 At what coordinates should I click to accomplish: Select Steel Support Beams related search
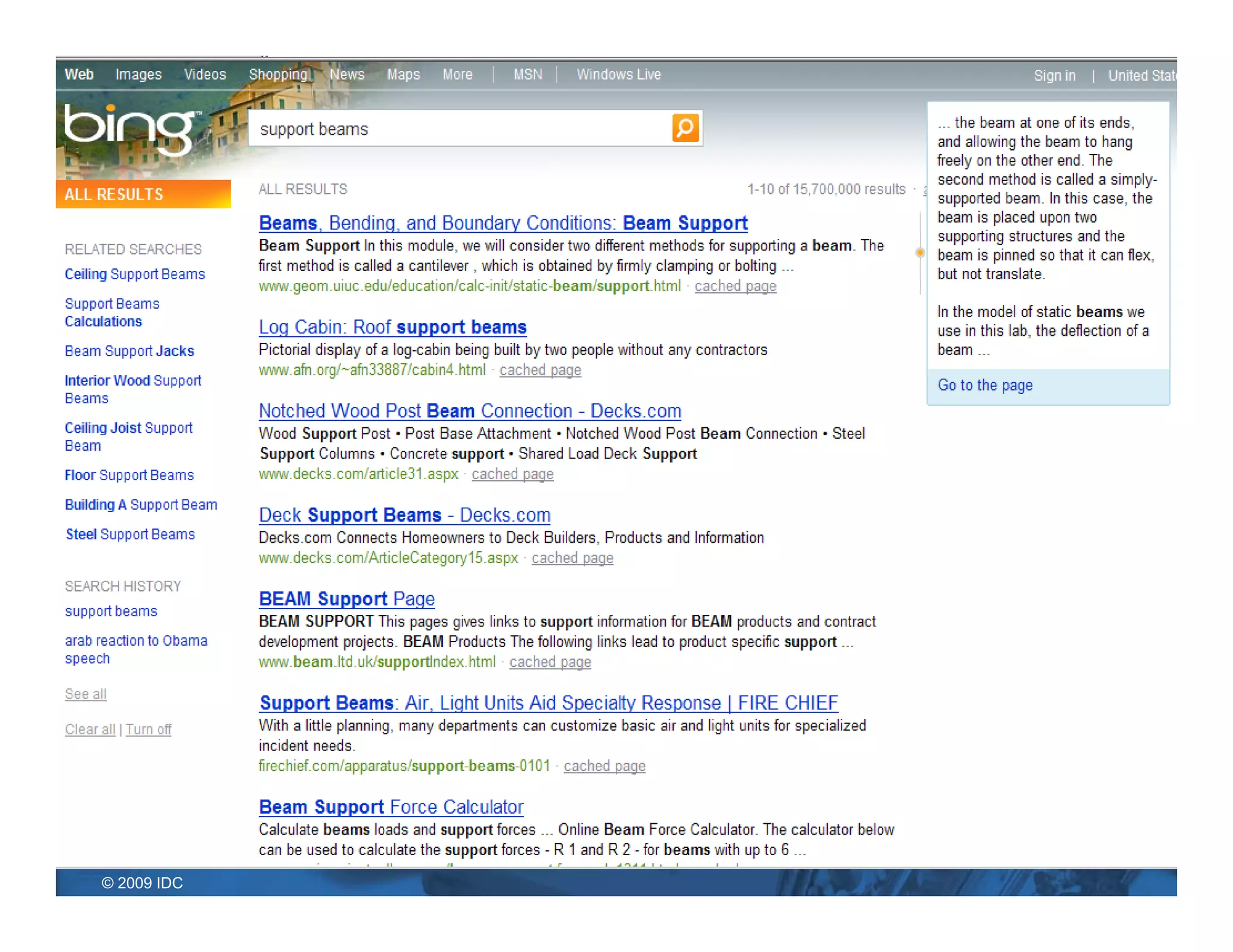pos(130,534)
